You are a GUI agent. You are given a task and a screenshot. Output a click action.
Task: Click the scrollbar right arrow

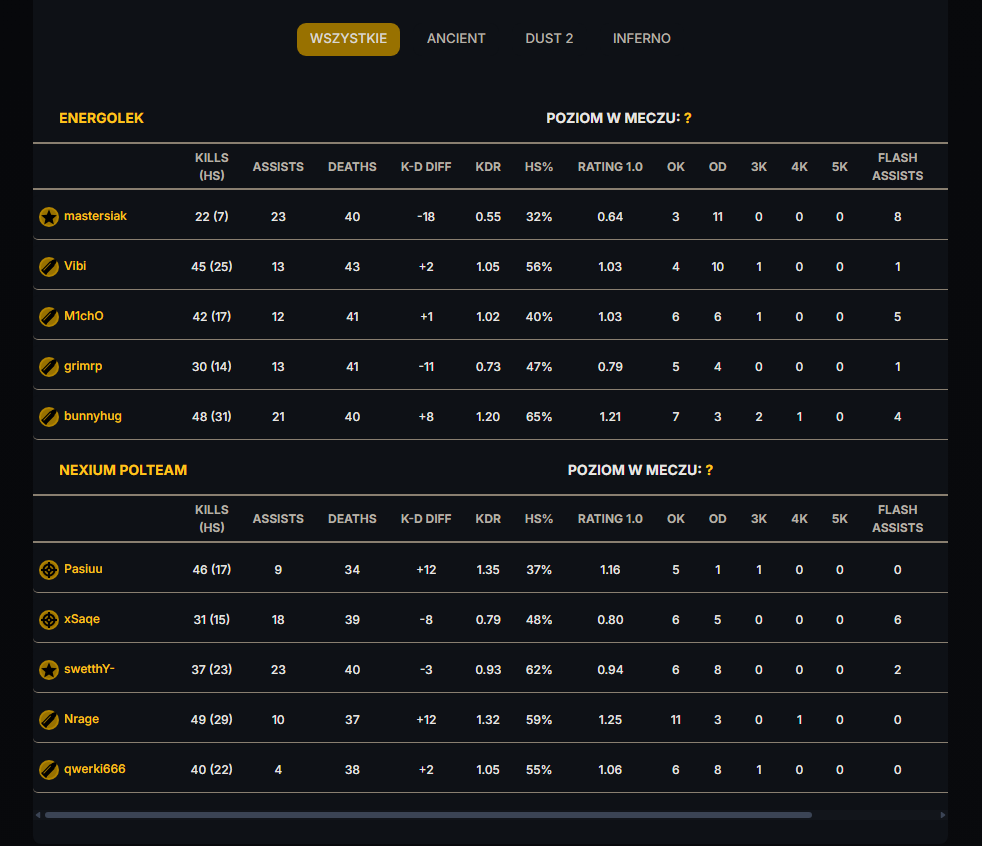[x=943, y=815]
